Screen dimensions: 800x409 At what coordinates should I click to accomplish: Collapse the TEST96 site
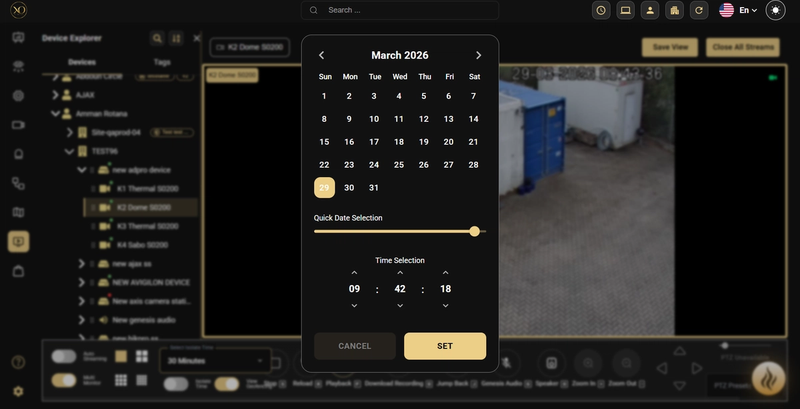(x=70, y=151)
